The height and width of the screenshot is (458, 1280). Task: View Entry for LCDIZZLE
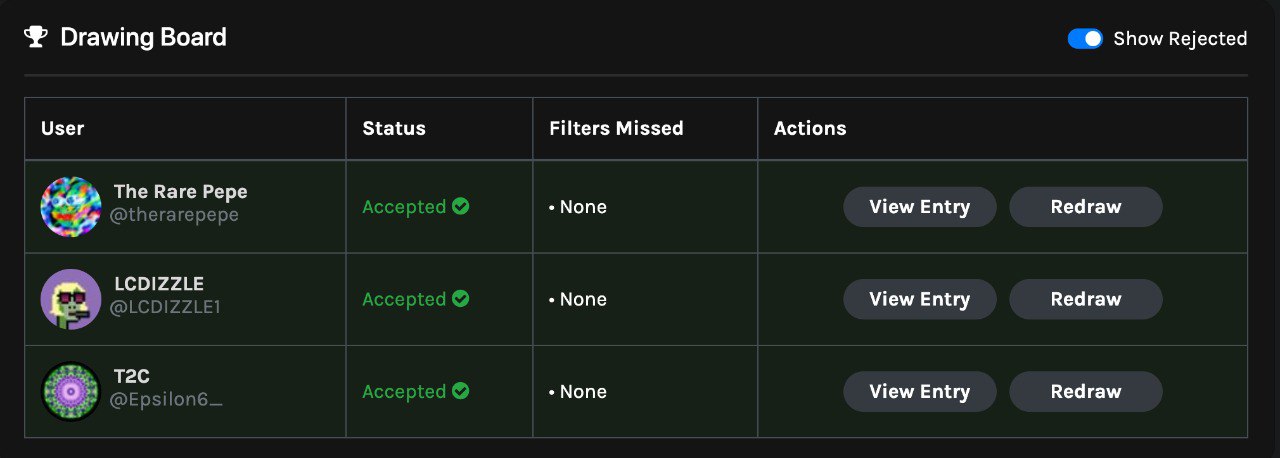(920, 299)
